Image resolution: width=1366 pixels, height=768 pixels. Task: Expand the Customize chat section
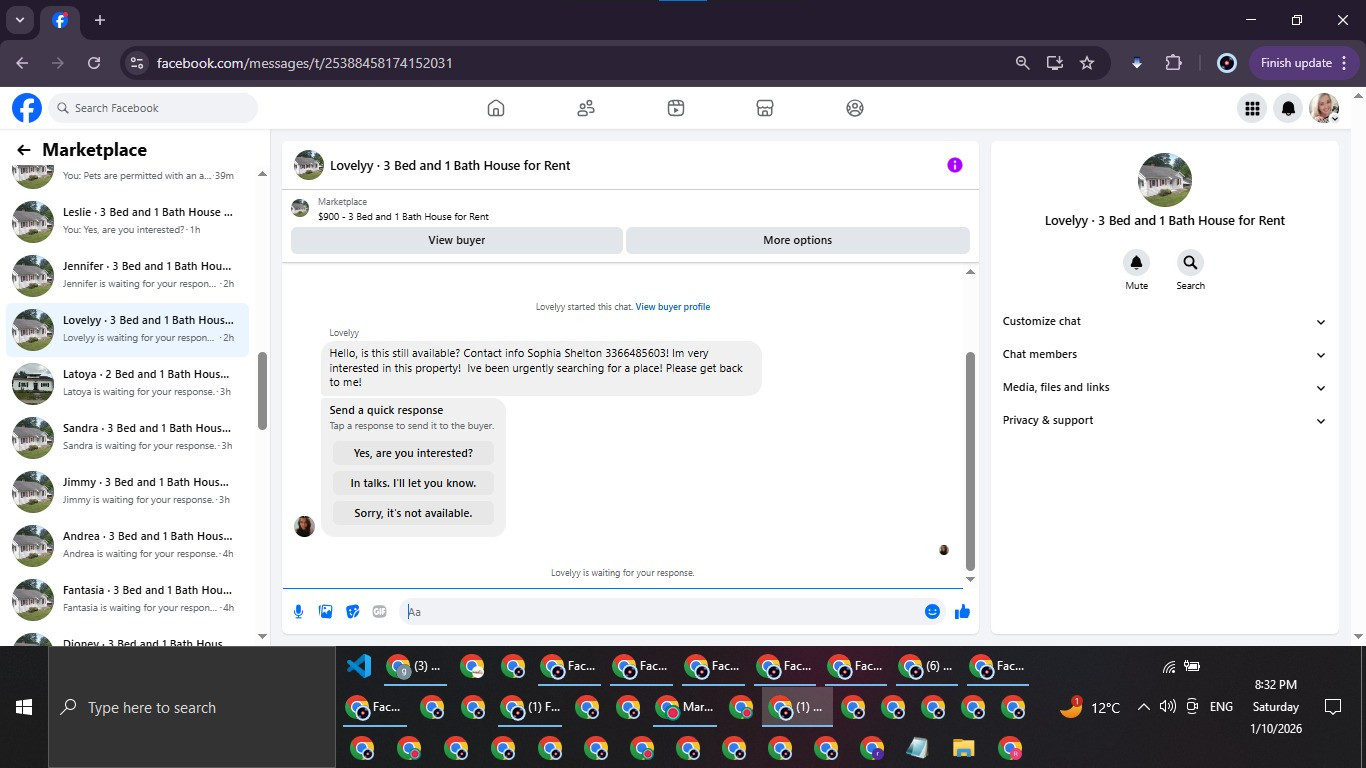[x=1165, y=321]
